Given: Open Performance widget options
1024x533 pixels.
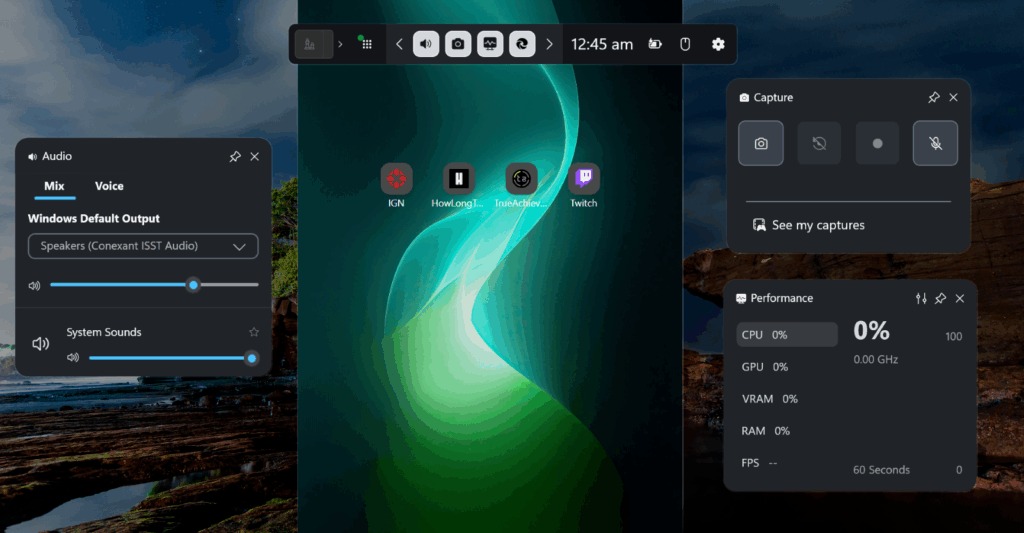Looking at the screenshot, I should 921,299.
